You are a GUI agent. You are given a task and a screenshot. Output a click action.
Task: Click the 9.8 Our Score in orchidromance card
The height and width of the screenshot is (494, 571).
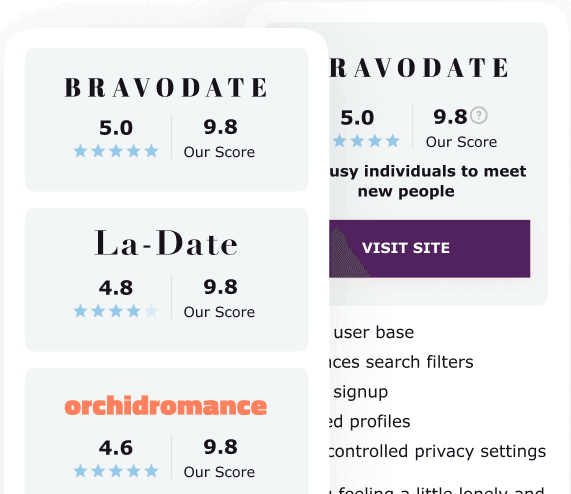point(220,458)
